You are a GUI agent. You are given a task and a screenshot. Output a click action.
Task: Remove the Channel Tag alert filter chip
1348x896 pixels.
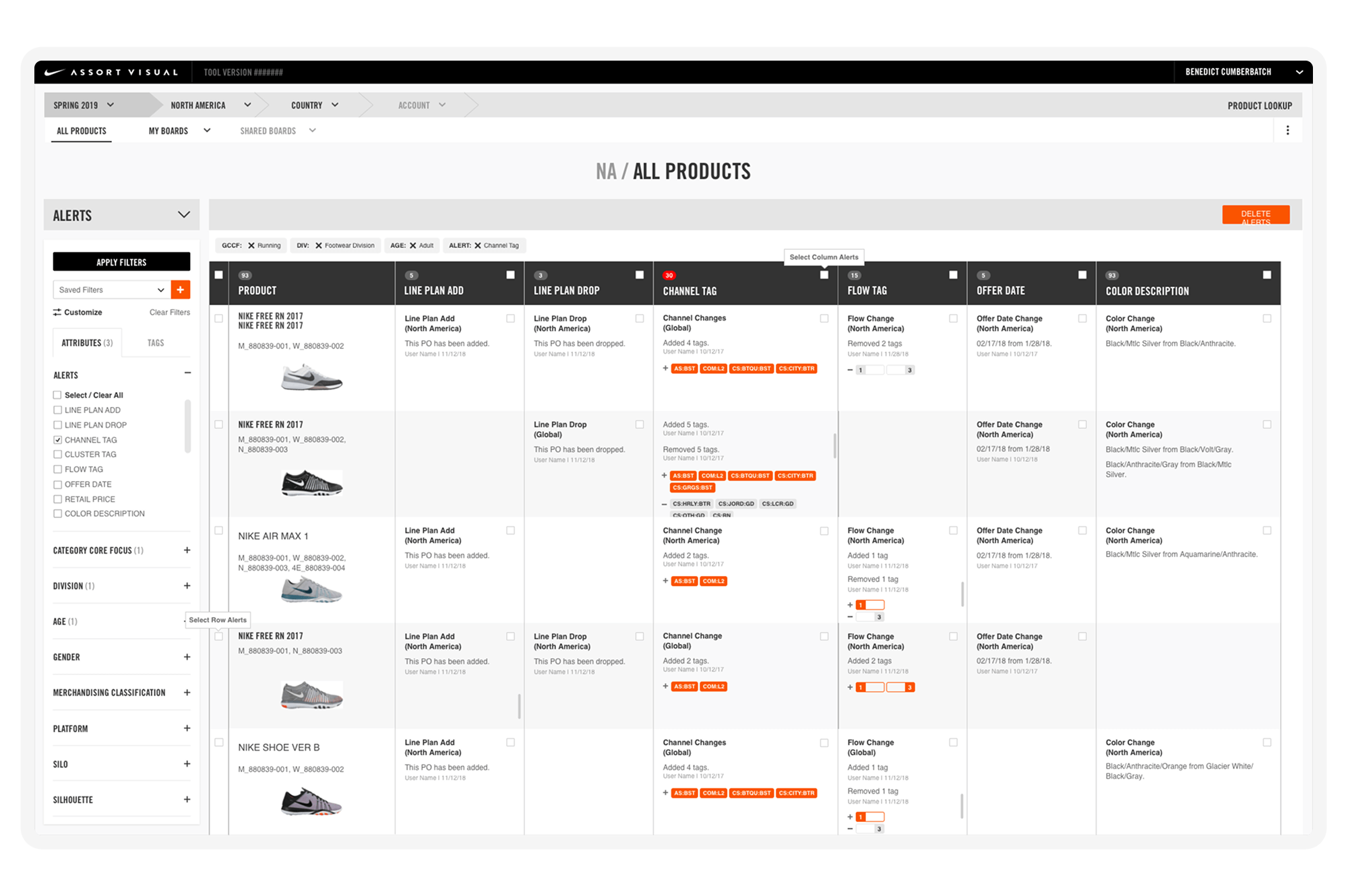tap(478, 246)
